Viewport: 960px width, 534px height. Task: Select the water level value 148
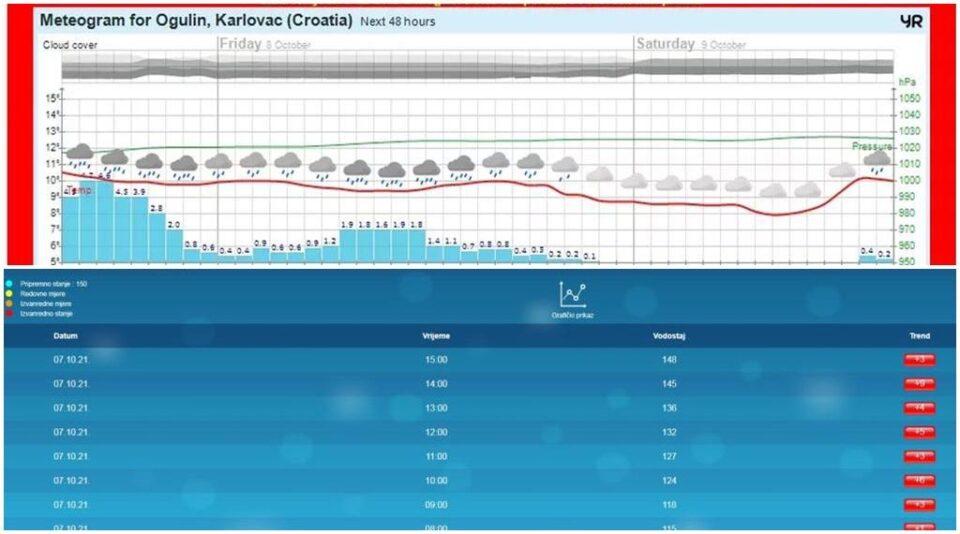click(x=669, y=359)
